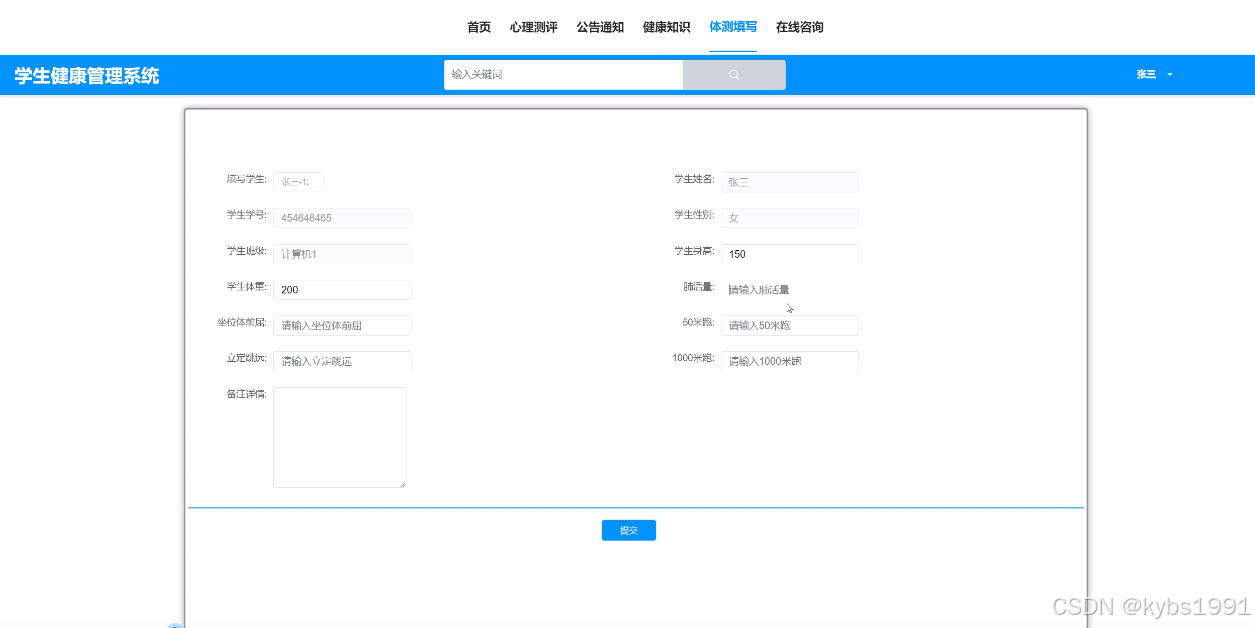Go to the 公告通知 tab
The width and height of the screenshot is (1255, 628).
(600, 27)
